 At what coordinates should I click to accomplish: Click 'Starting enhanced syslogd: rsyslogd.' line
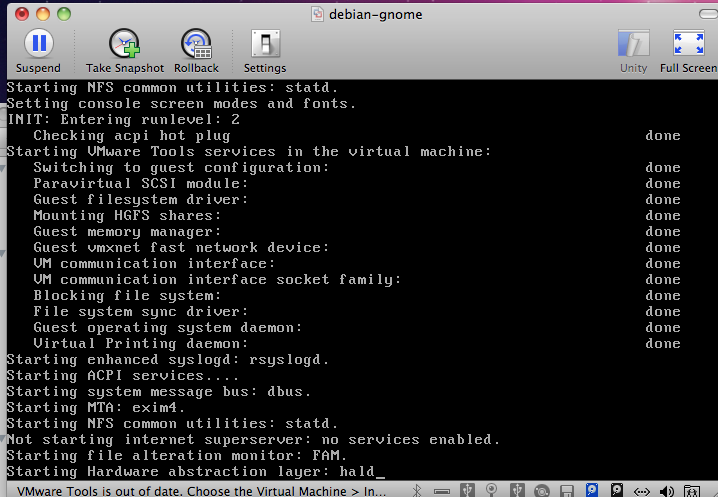point(168,360)
